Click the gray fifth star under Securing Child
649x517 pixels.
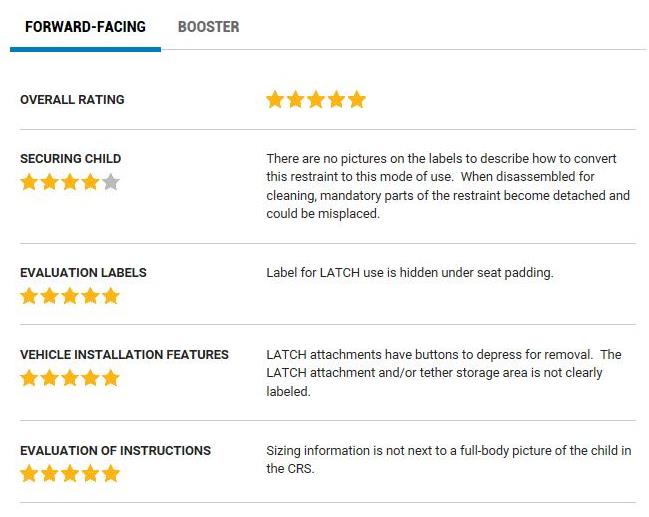click(111, 182)
